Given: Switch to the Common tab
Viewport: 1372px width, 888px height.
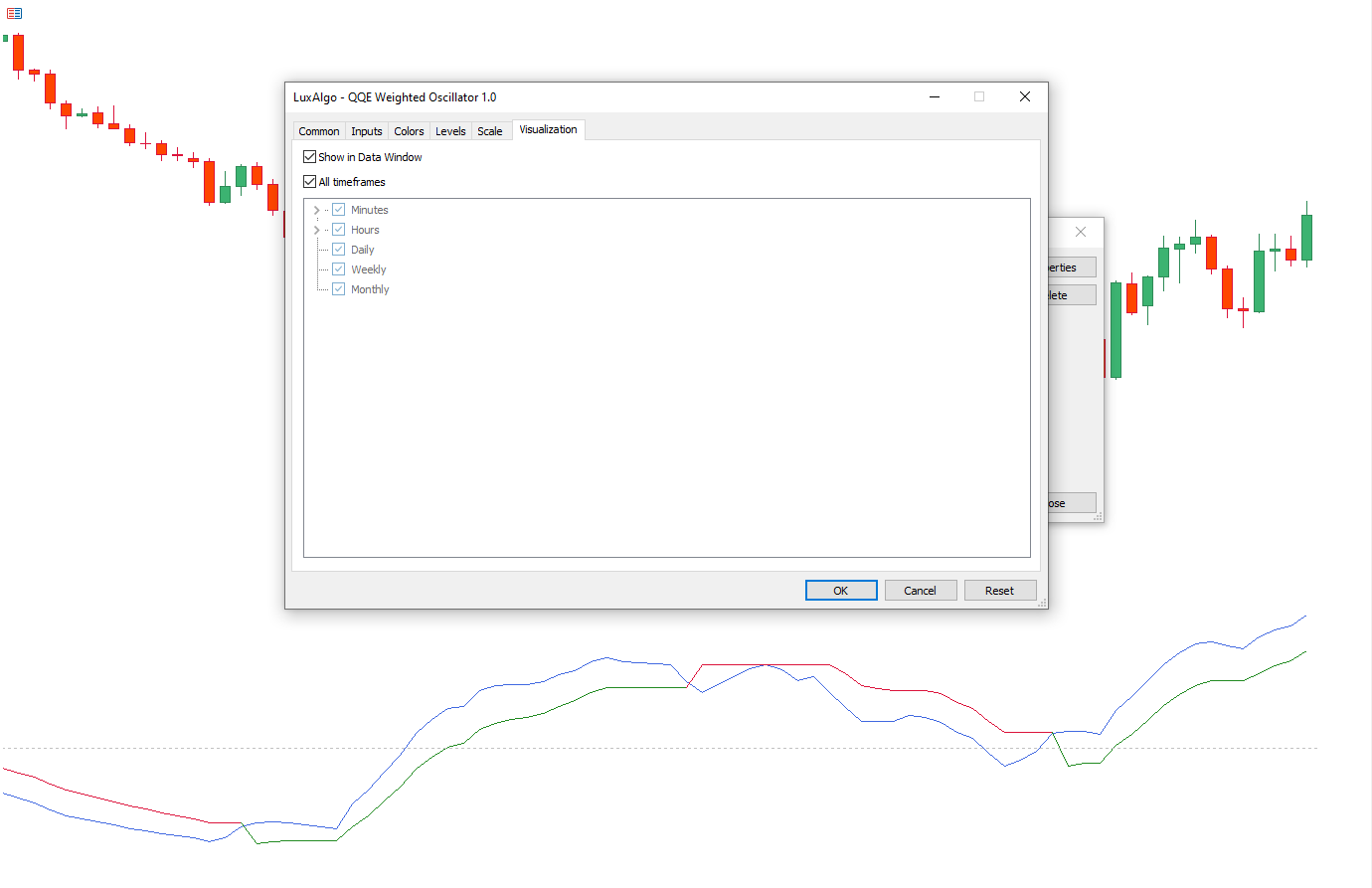Looking at the screenshot, I should pyautogui.click(x=318, y=131).
